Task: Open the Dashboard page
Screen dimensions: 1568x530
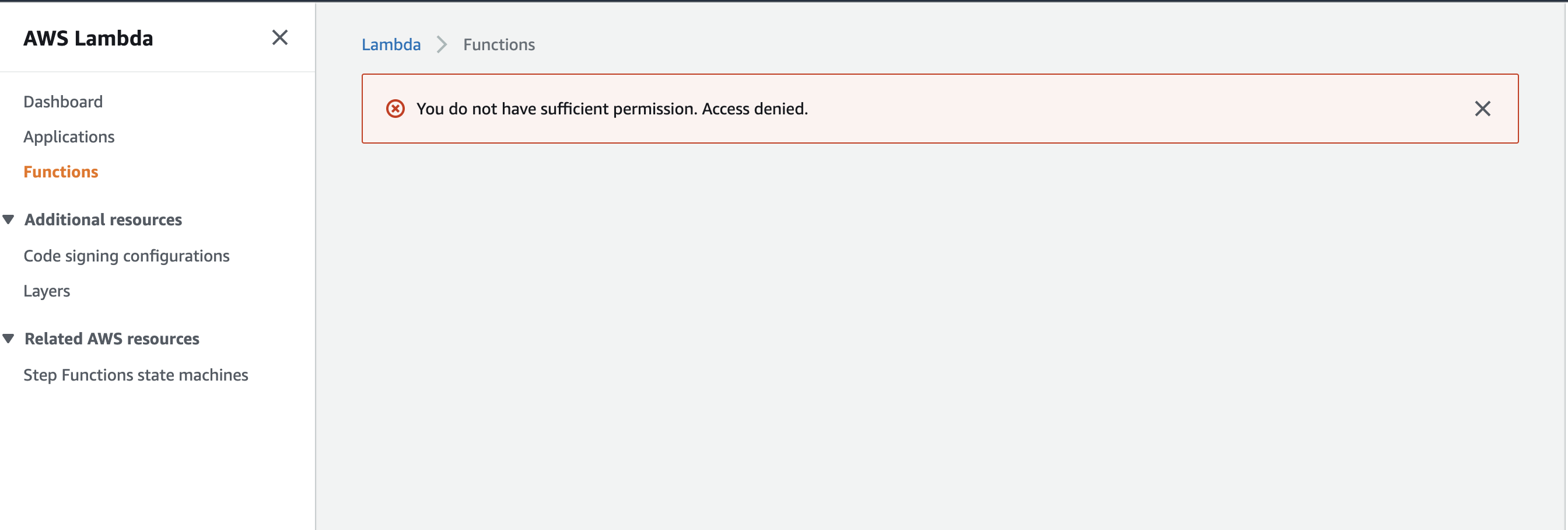Action: pyautogui.click(x=62, y=101)
